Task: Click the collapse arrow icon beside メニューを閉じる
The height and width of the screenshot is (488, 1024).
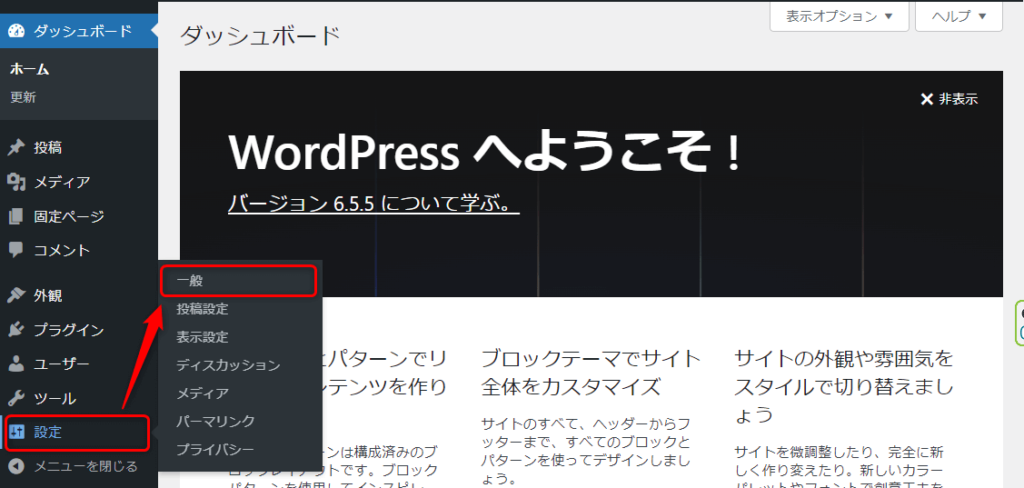Action: pyautogui.click(x=17, y=466)
